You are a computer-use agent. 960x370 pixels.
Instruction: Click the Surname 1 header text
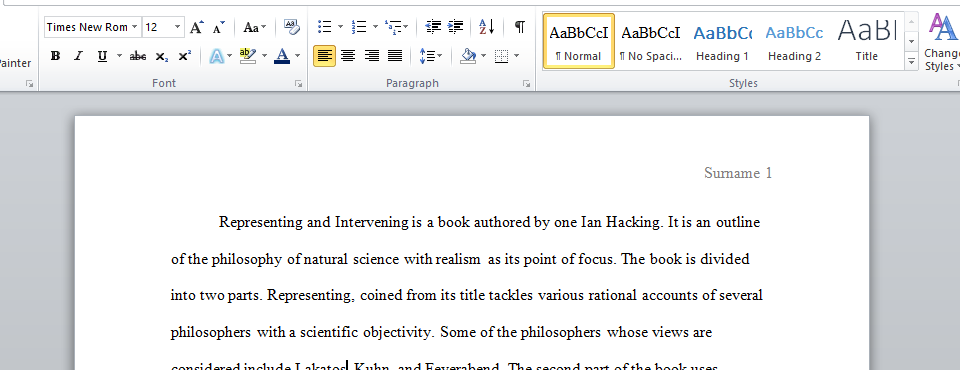pos(738,173)
